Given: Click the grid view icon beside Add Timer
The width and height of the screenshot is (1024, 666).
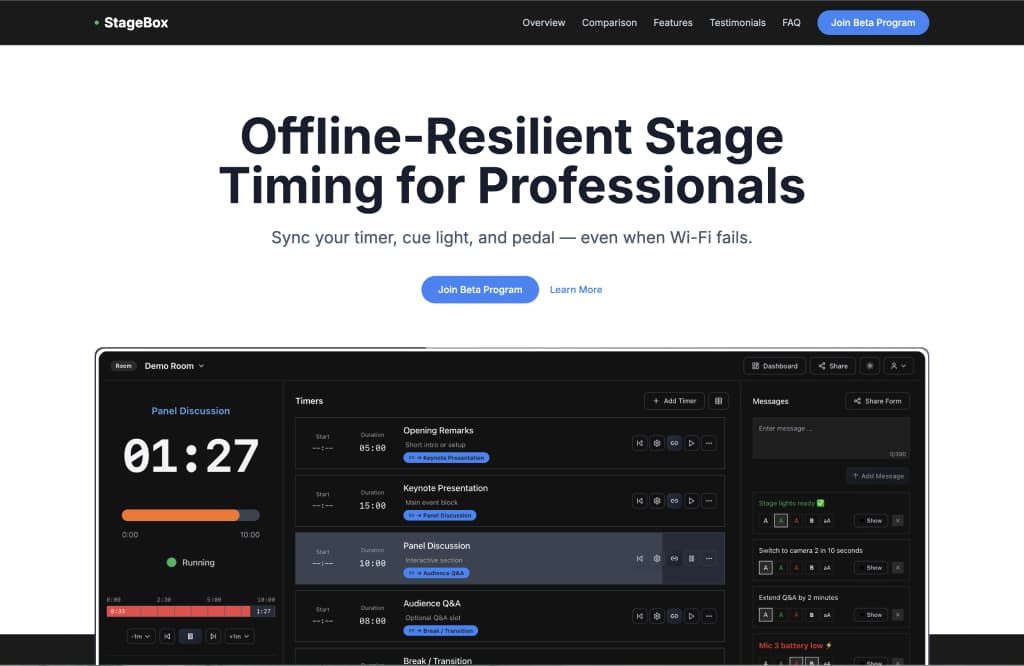Looking at the screenshot, I should click(x=718, y=400).
